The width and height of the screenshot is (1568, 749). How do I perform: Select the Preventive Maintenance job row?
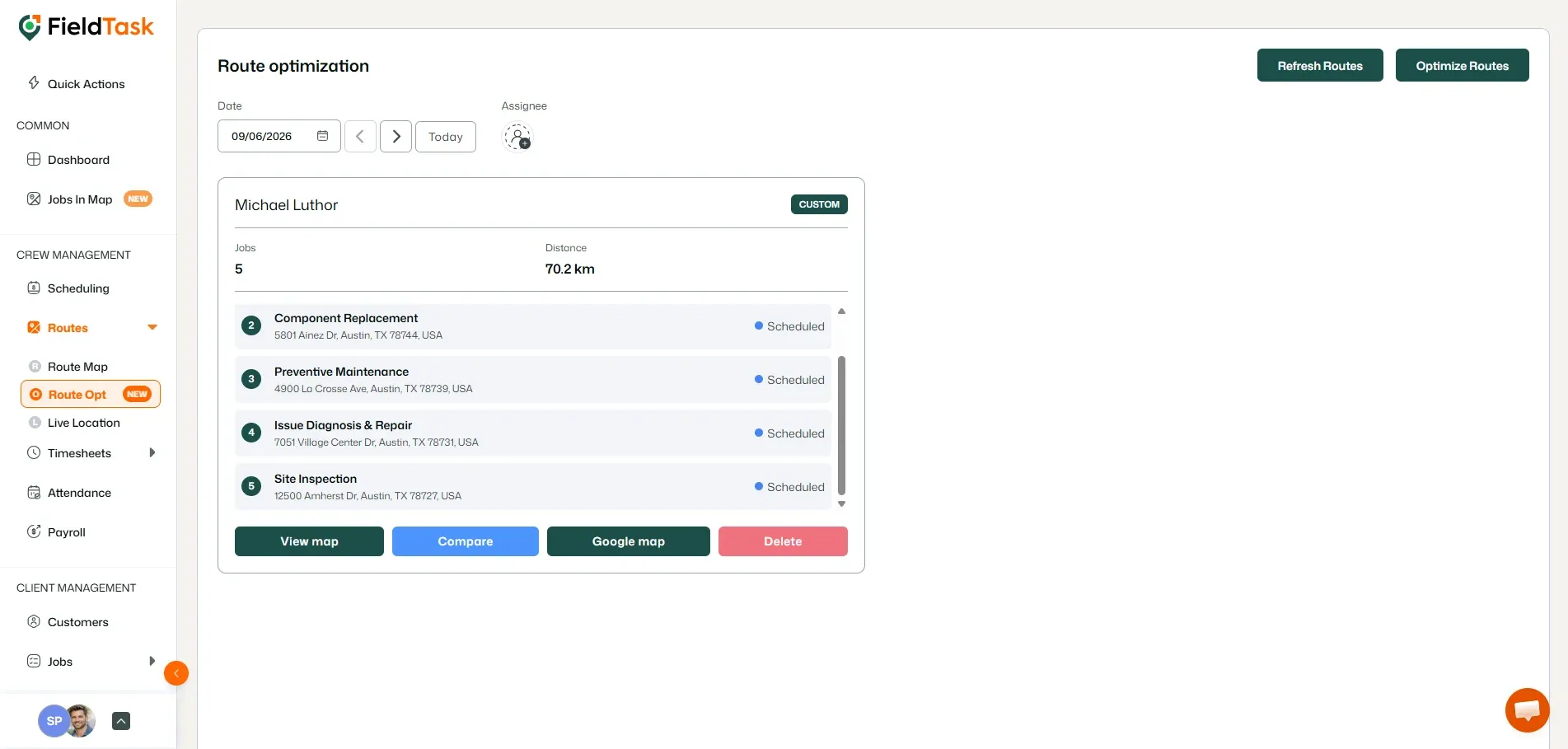[533, 380]
